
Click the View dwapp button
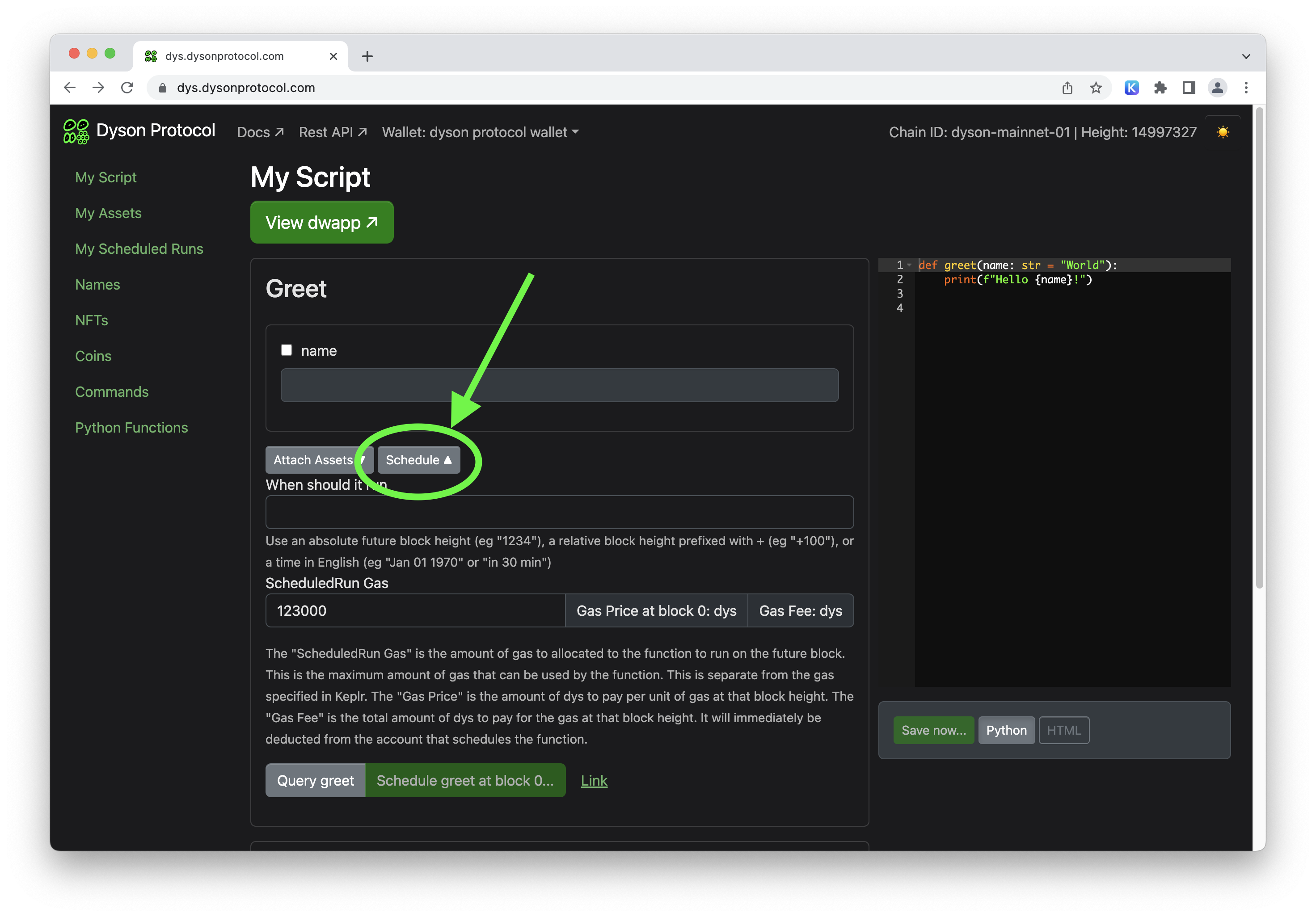pyautogui.click(x=322, y=223)
